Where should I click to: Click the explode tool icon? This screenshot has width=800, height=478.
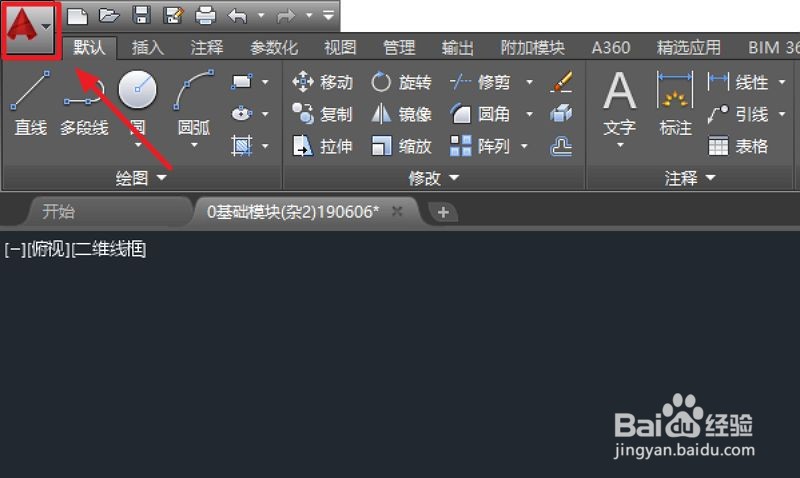pyautogui.click(x=561, y=114)
